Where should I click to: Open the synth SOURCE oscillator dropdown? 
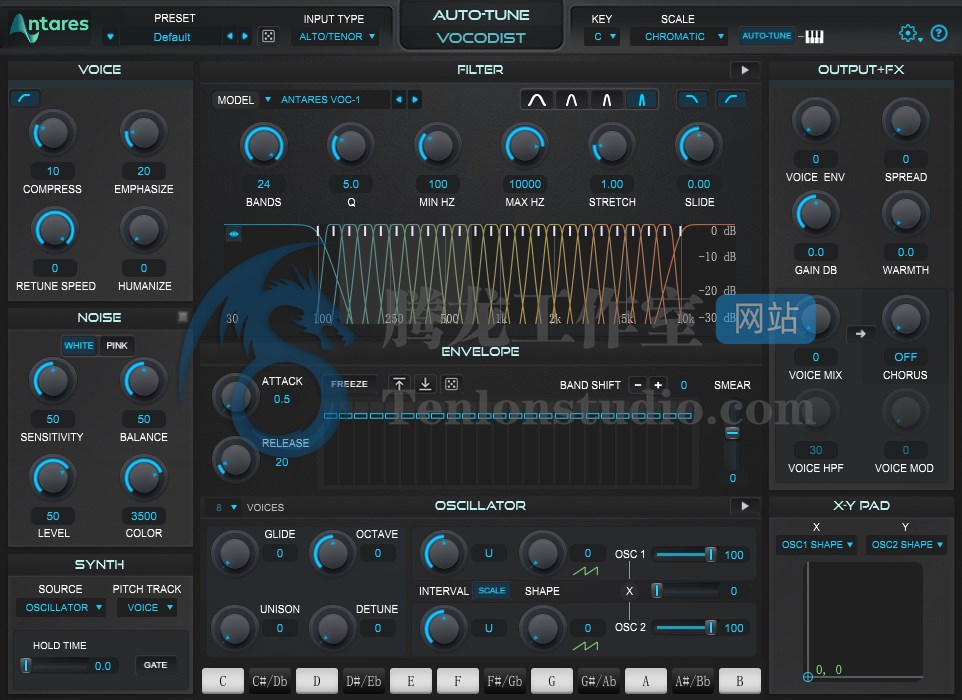click(61, 607)
